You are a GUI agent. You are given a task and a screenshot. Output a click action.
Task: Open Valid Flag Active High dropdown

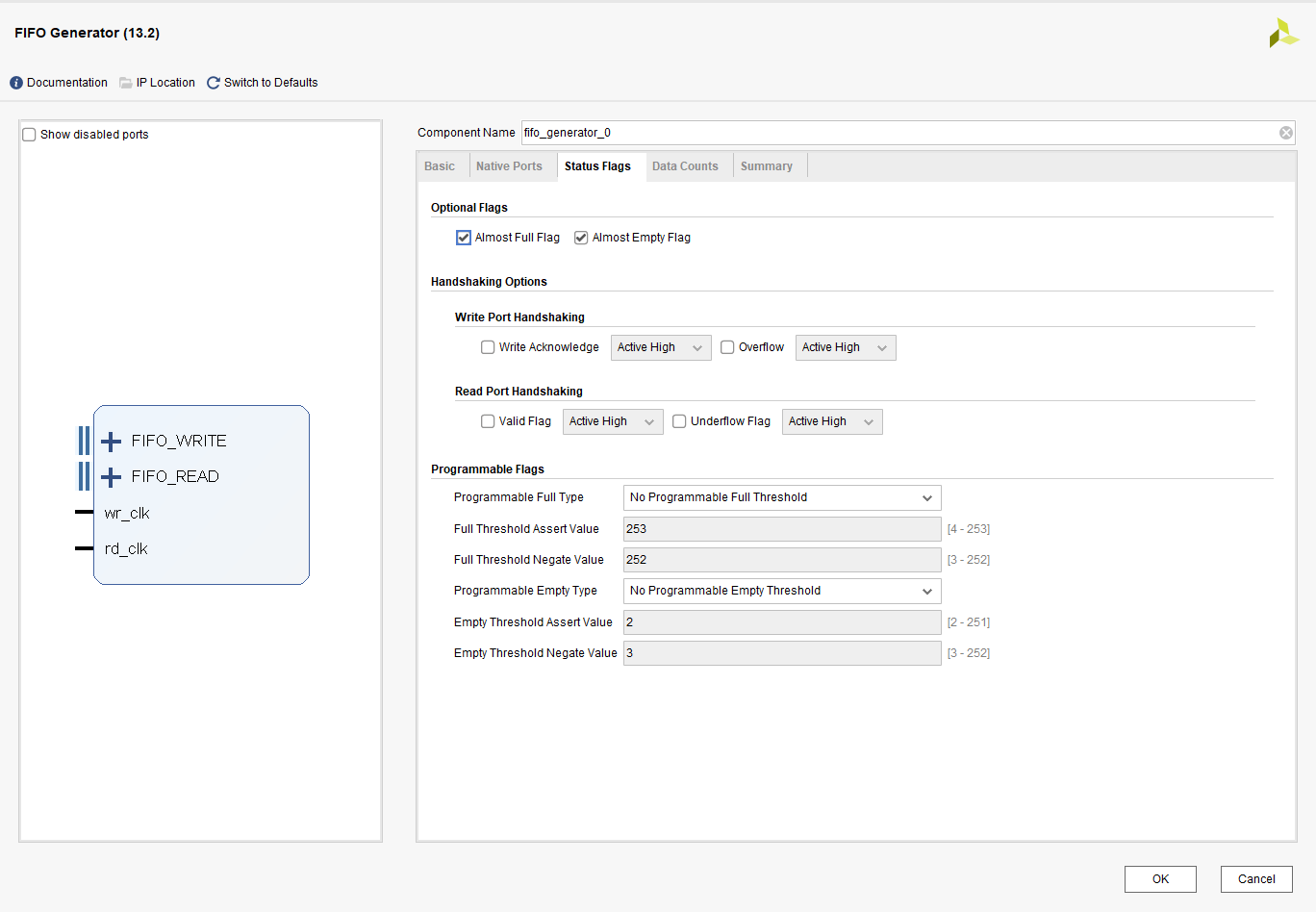click(613, 421)
